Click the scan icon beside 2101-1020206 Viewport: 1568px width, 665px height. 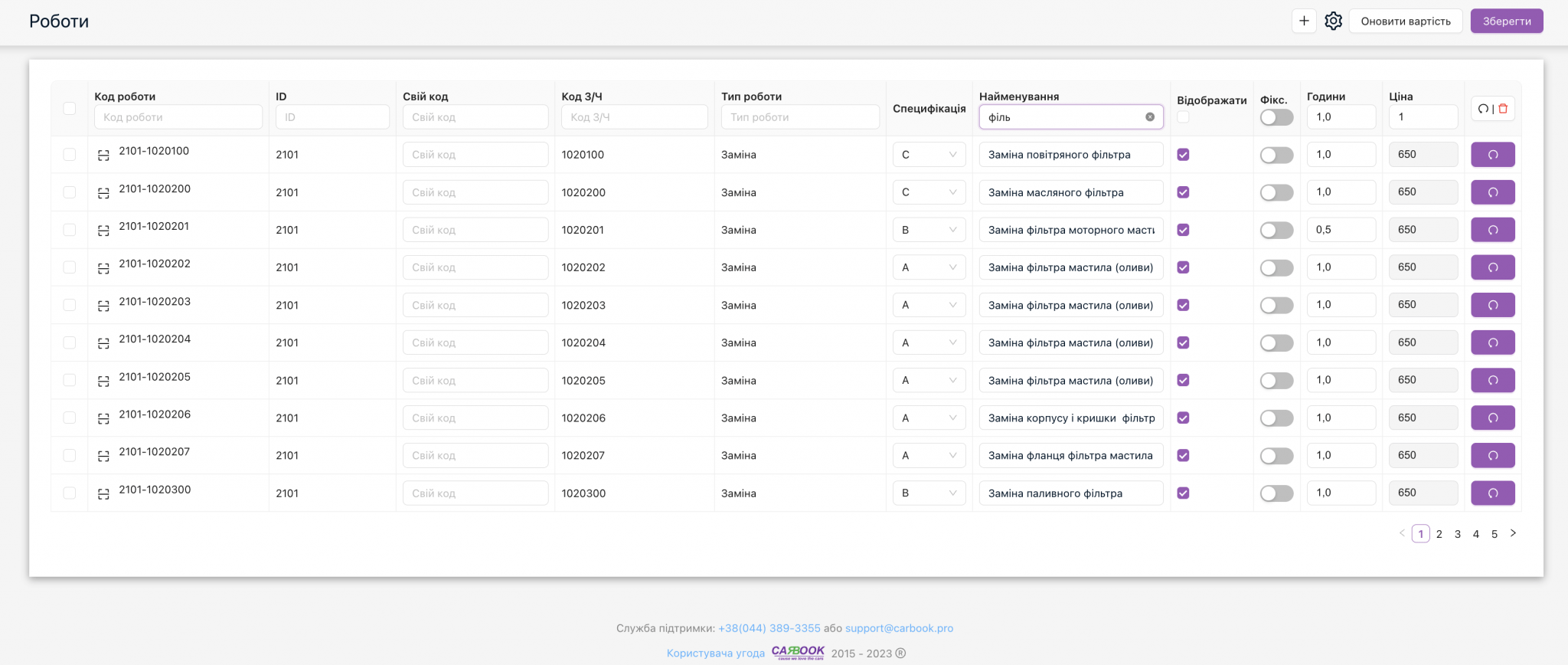103,419
